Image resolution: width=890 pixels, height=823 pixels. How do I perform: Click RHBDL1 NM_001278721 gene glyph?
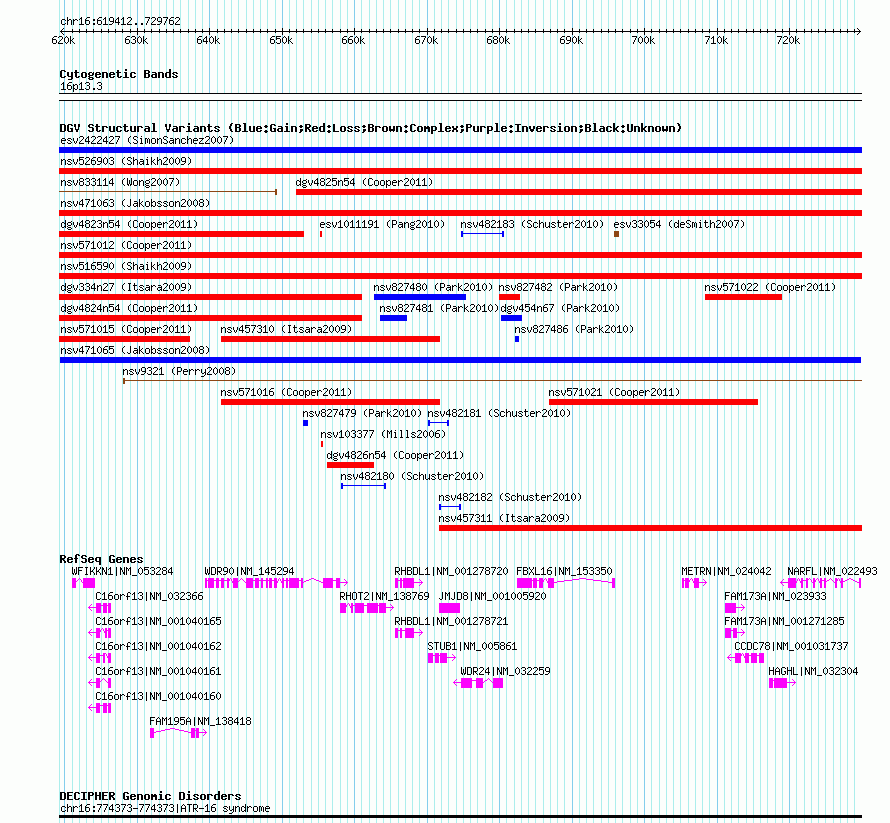tap(409, 633)
